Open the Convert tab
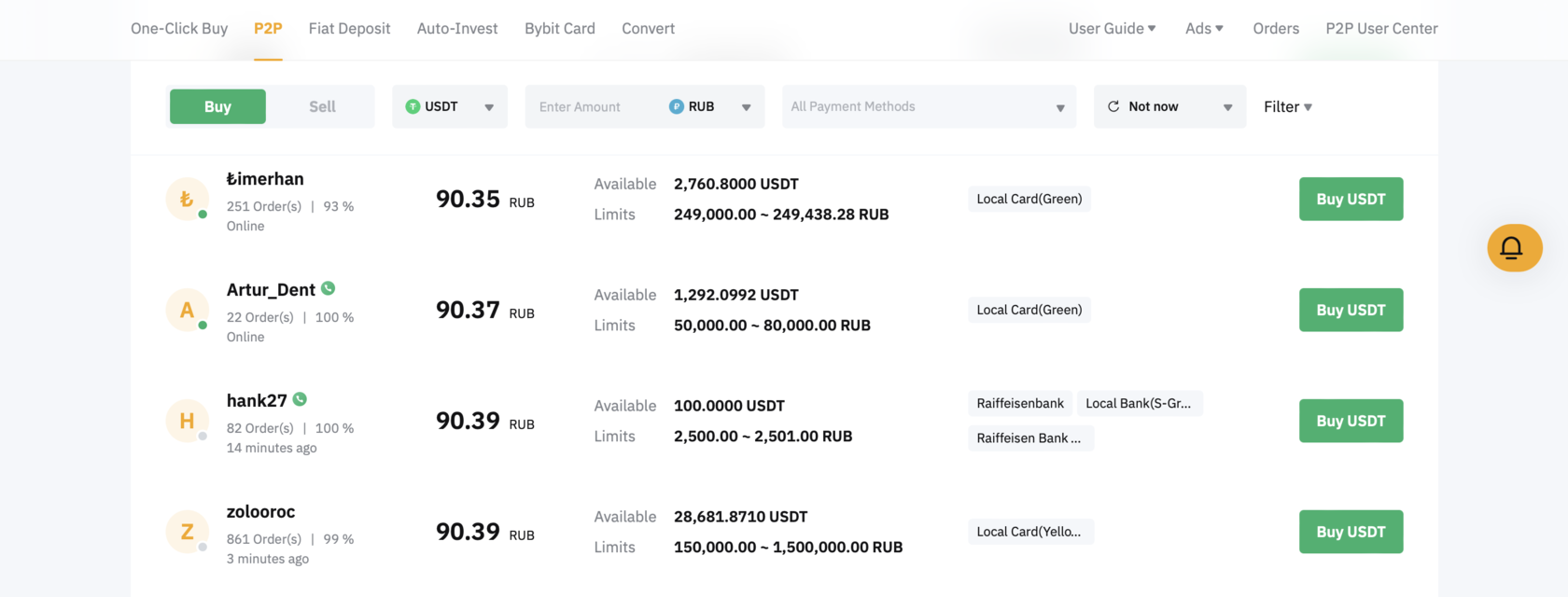 pos(648,28)
